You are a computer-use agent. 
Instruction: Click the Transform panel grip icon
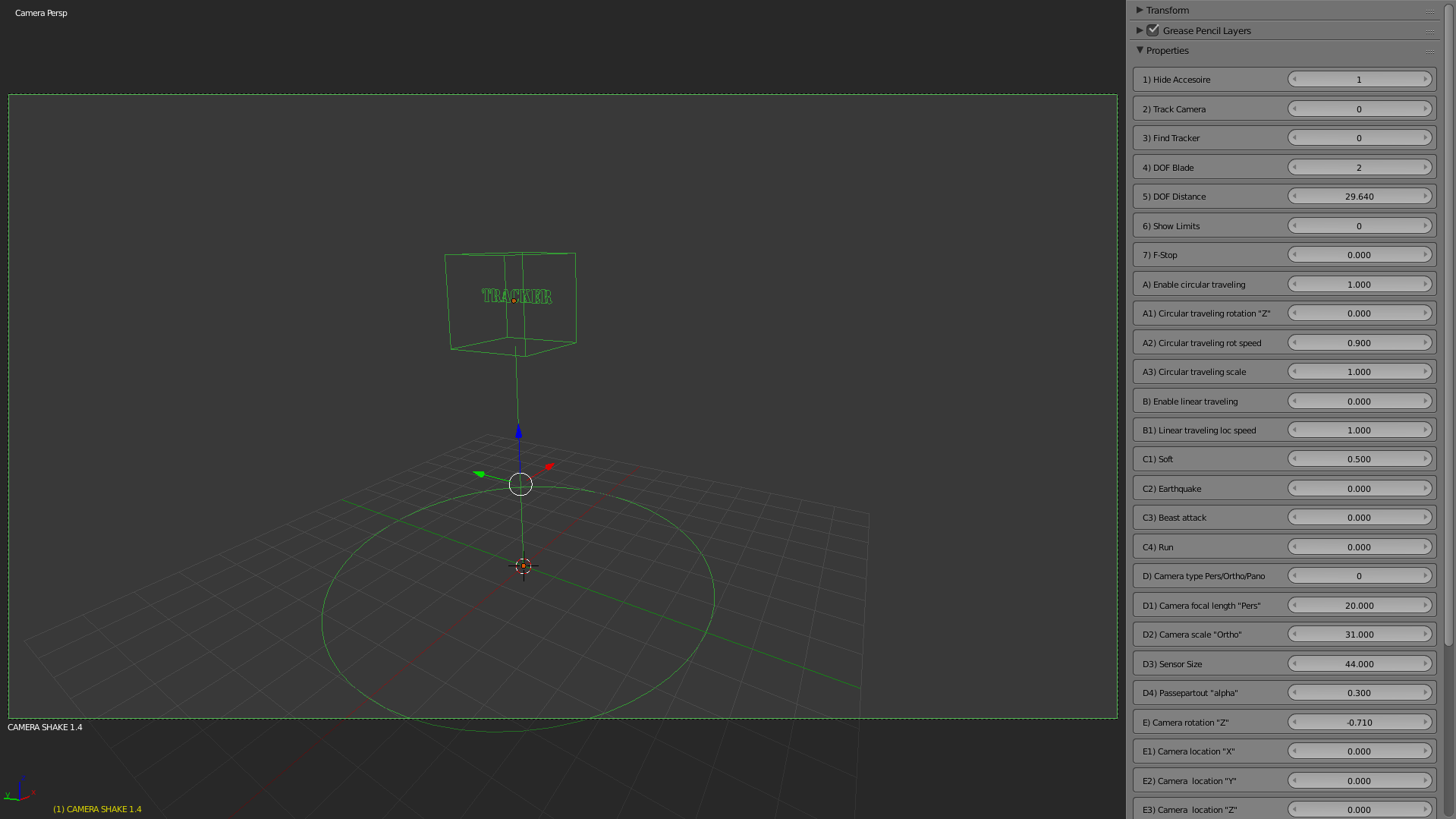1429,10
